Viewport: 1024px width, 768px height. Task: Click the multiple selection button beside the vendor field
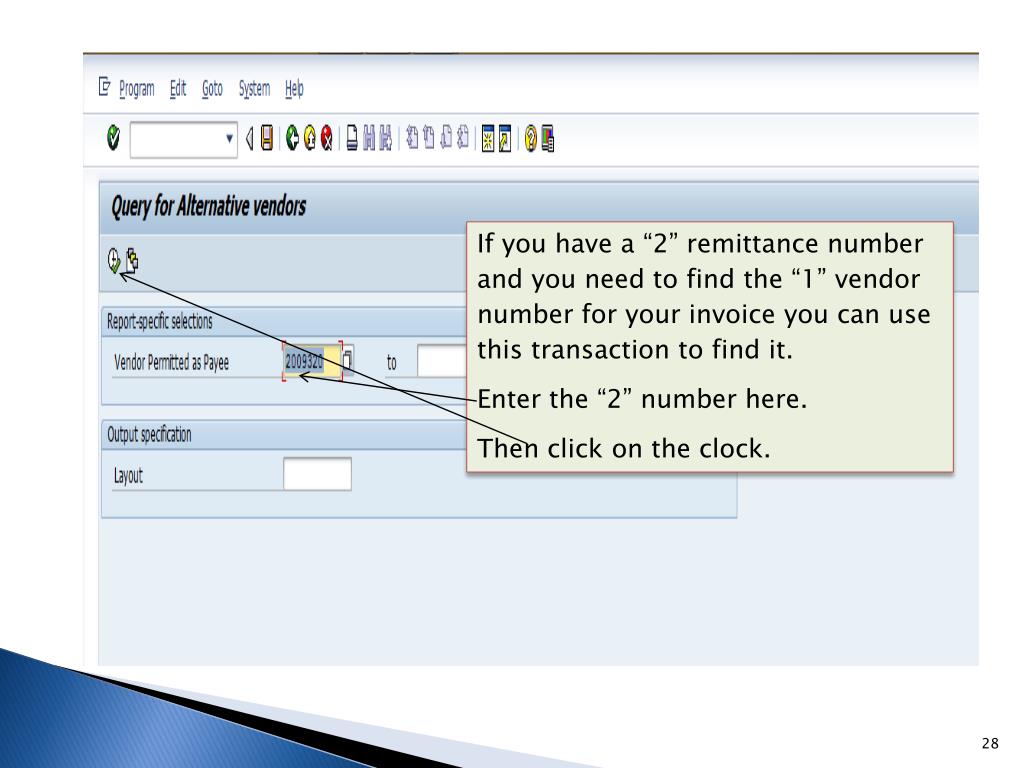pos(347,360)
